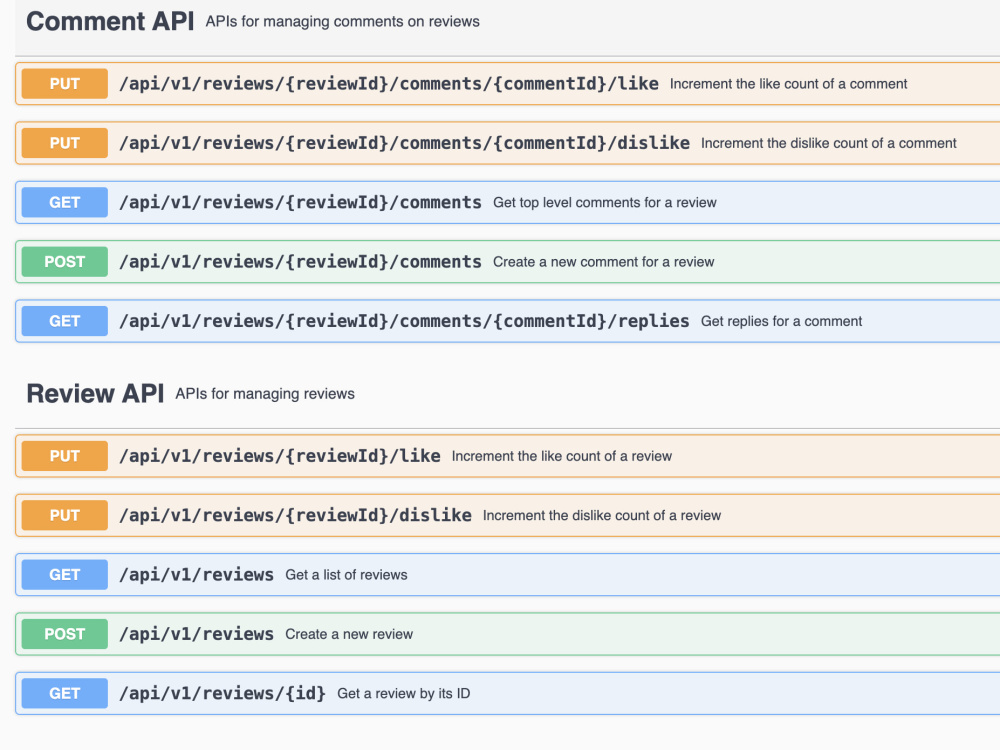The height and width of the screenshot is (750, 1000).
Task: Click GET badge on replies row
Action: pos(64,321)
